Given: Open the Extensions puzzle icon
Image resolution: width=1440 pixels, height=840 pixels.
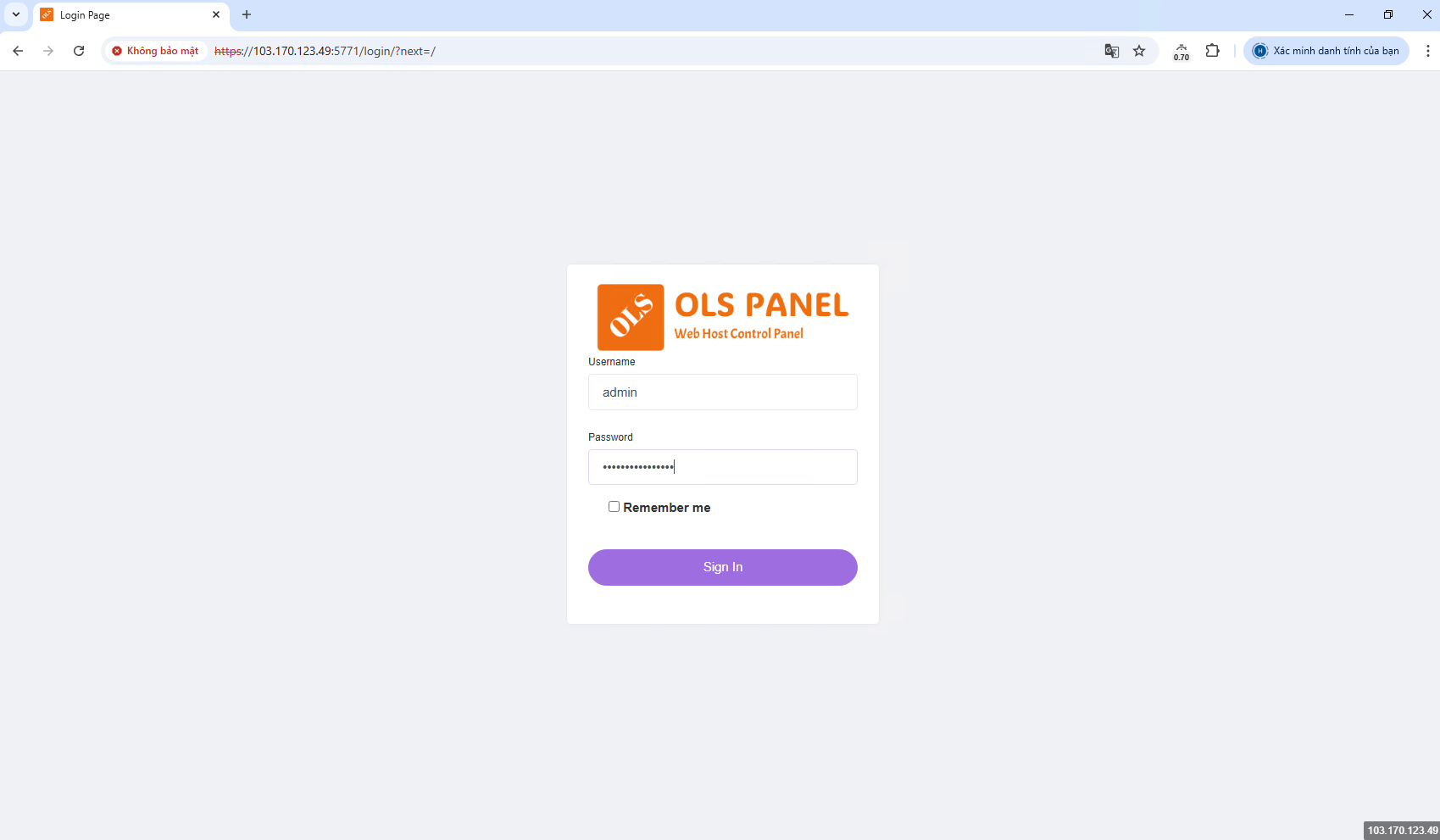Looking at the screenshot, I should point(1213,51).
